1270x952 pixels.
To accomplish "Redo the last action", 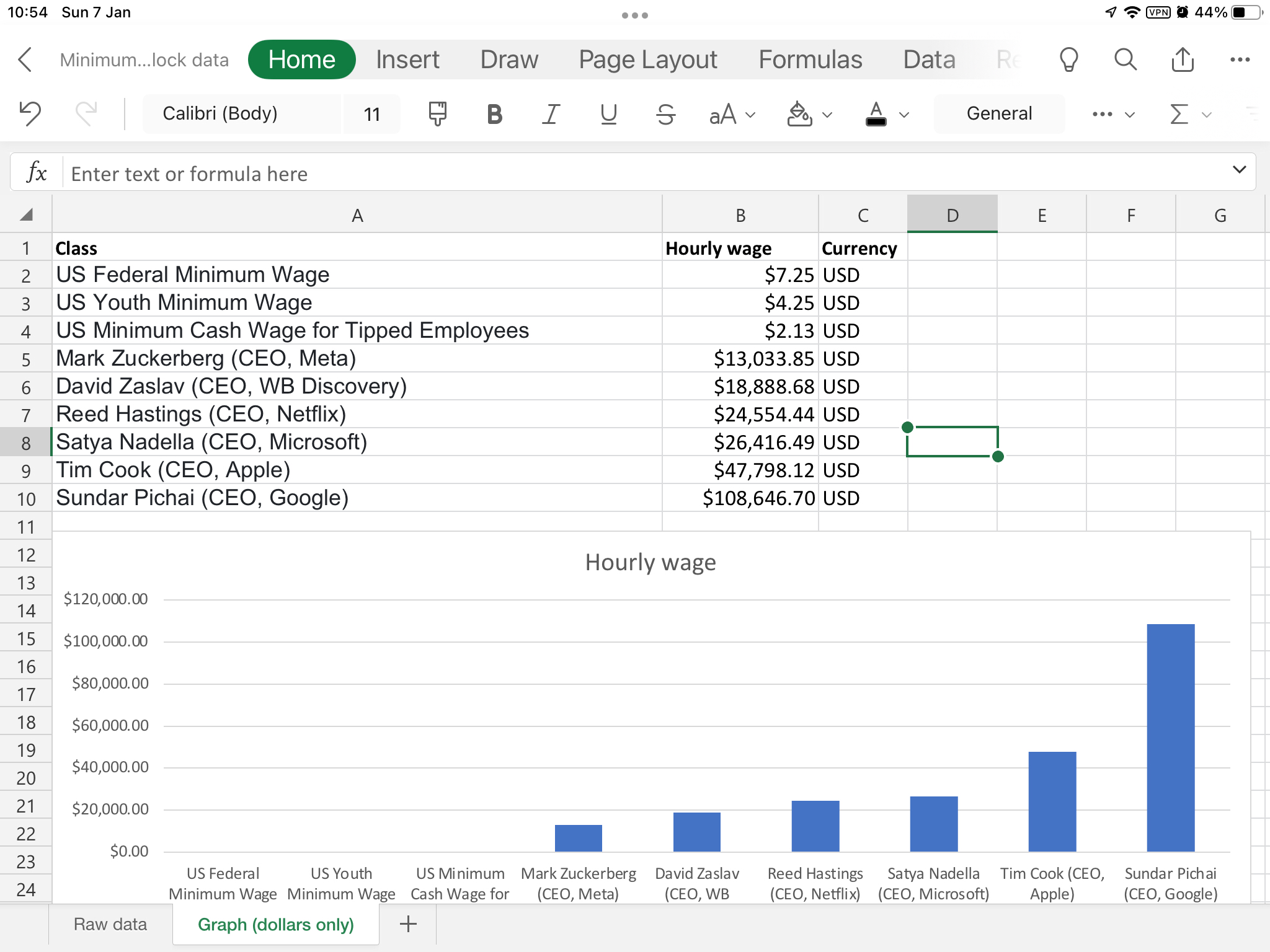I will tap(86, 113).
